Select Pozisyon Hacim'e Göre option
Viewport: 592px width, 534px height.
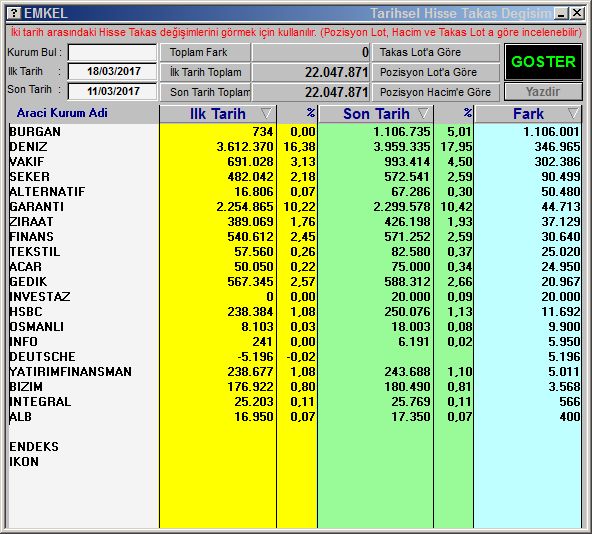[436, 92]
